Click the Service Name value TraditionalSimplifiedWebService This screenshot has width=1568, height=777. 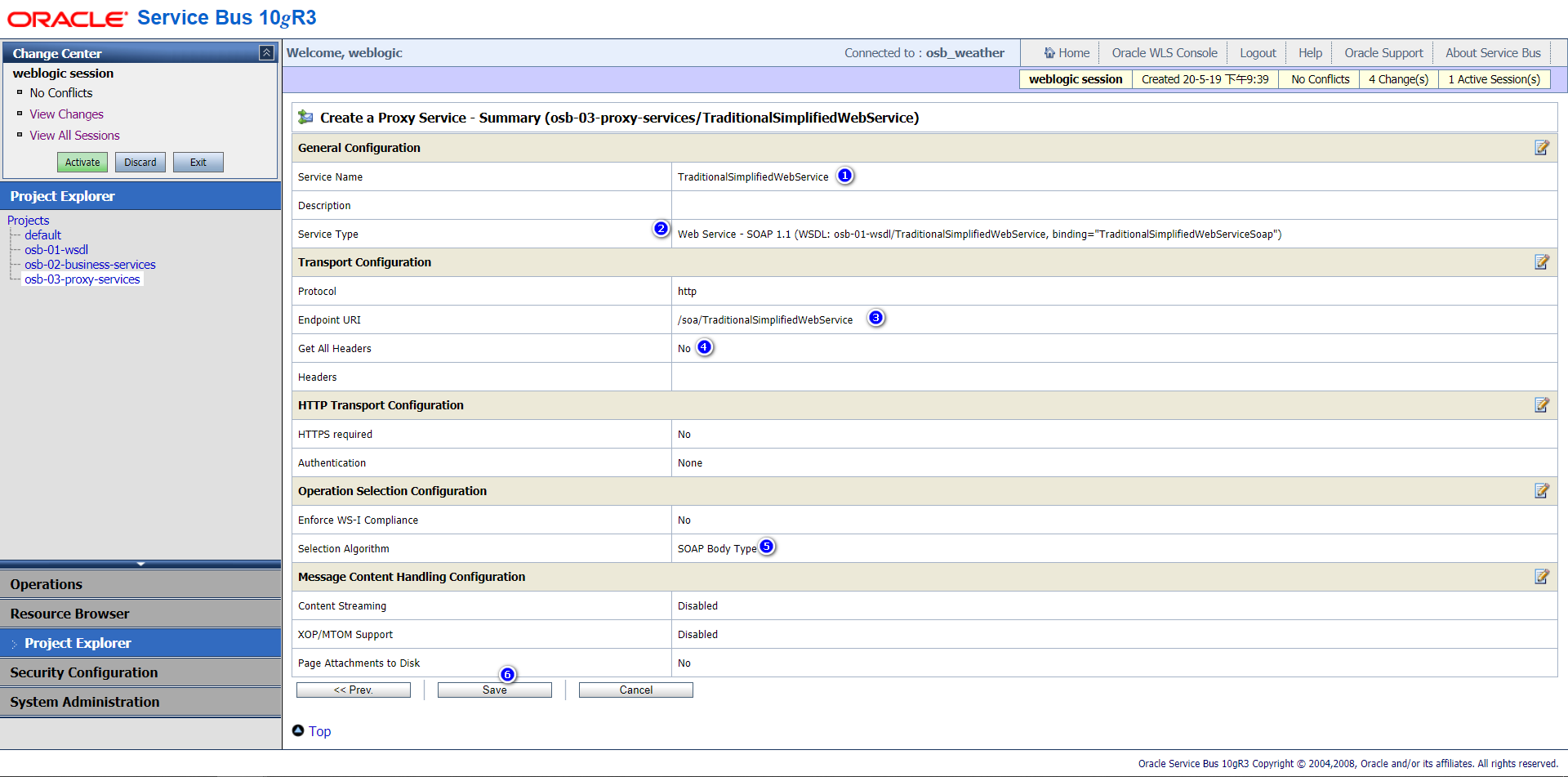[753, 177]
